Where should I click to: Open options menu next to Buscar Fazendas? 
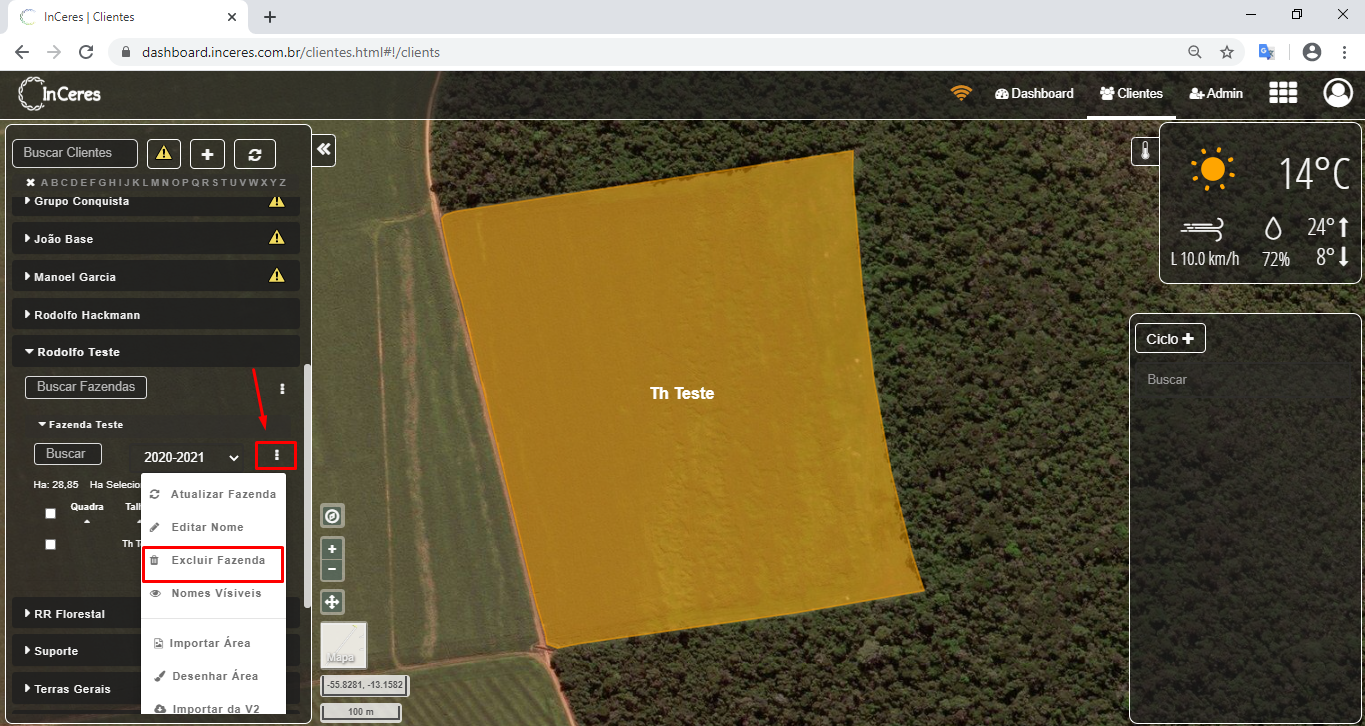pyautogui.click(x=282, y=388)
